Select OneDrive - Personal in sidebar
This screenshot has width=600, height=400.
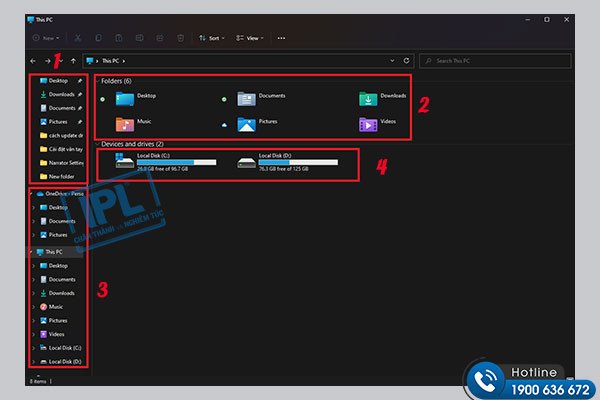point(60,194)
